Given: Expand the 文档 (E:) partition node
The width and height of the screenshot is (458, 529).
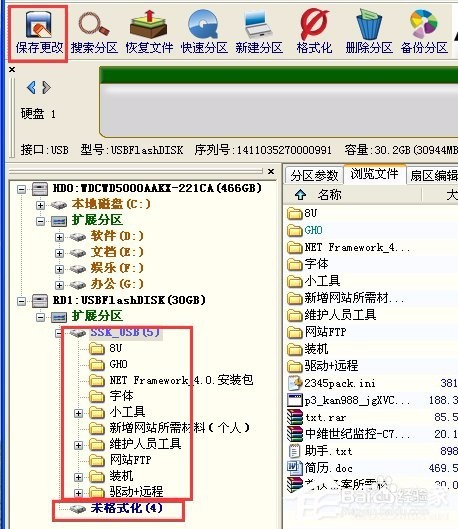Looking at the screenshot, I should 59,253.
